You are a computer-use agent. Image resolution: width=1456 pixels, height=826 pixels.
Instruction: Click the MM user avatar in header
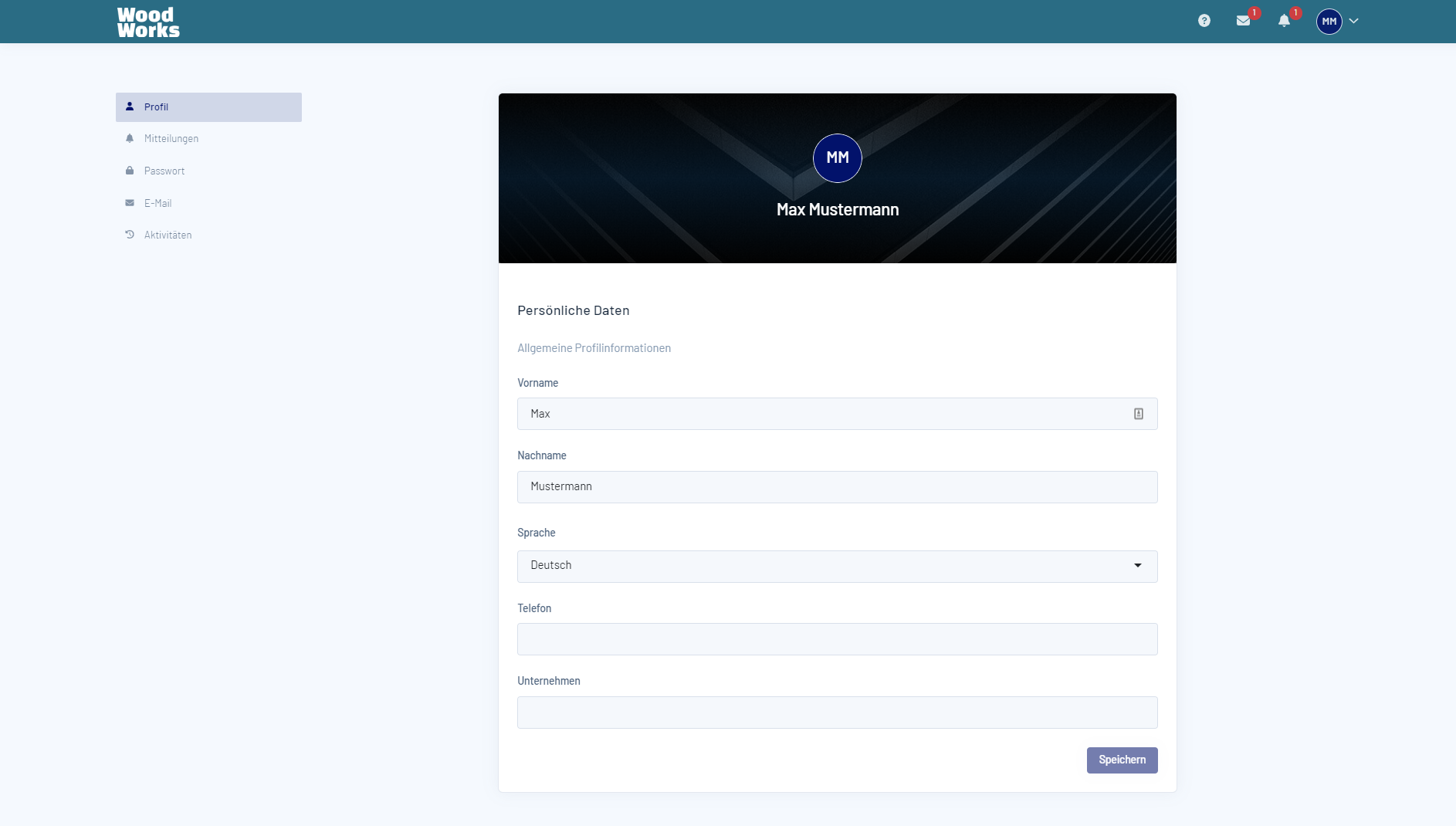1329,22
